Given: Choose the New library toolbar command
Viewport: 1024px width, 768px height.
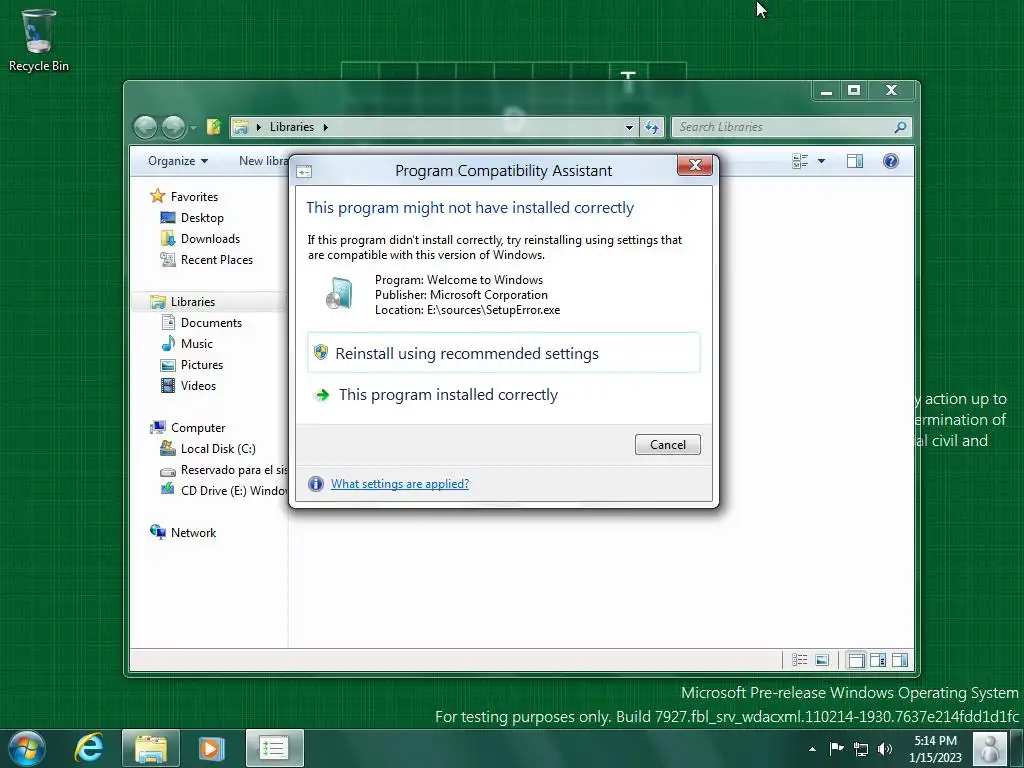Looking at the screenshot, I should 263,161.
